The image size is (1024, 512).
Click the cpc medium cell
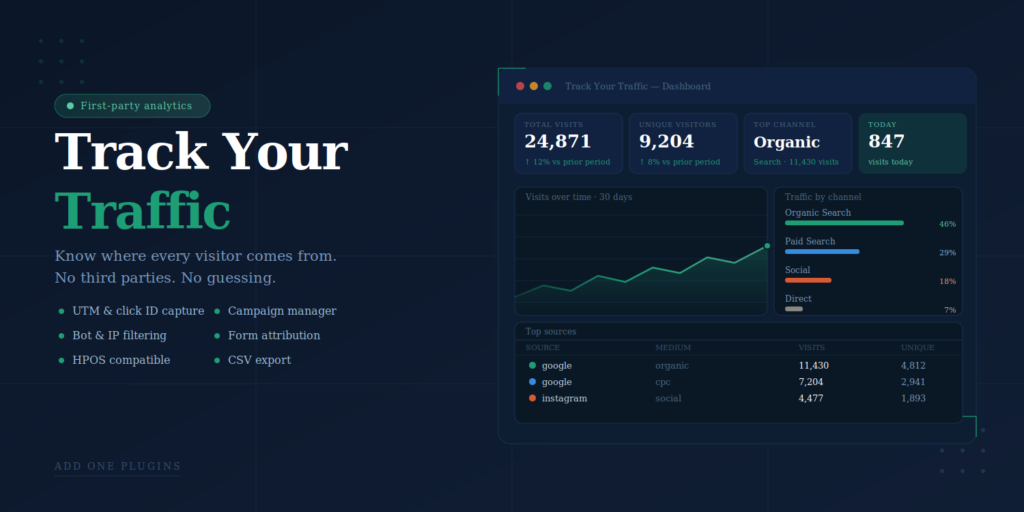[663, 382]
